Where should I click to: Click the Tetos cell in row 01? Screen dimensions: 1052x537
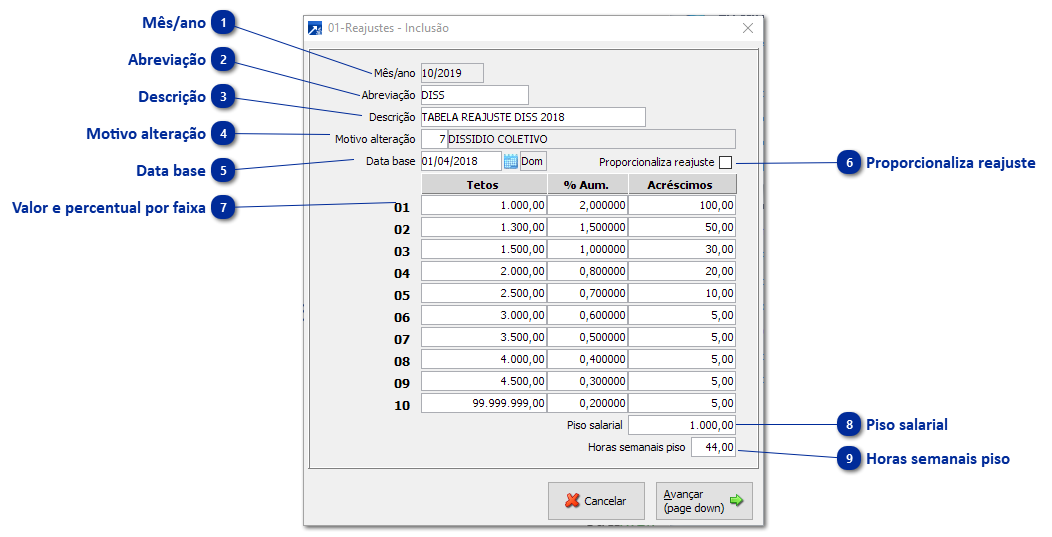click(484, 205)
